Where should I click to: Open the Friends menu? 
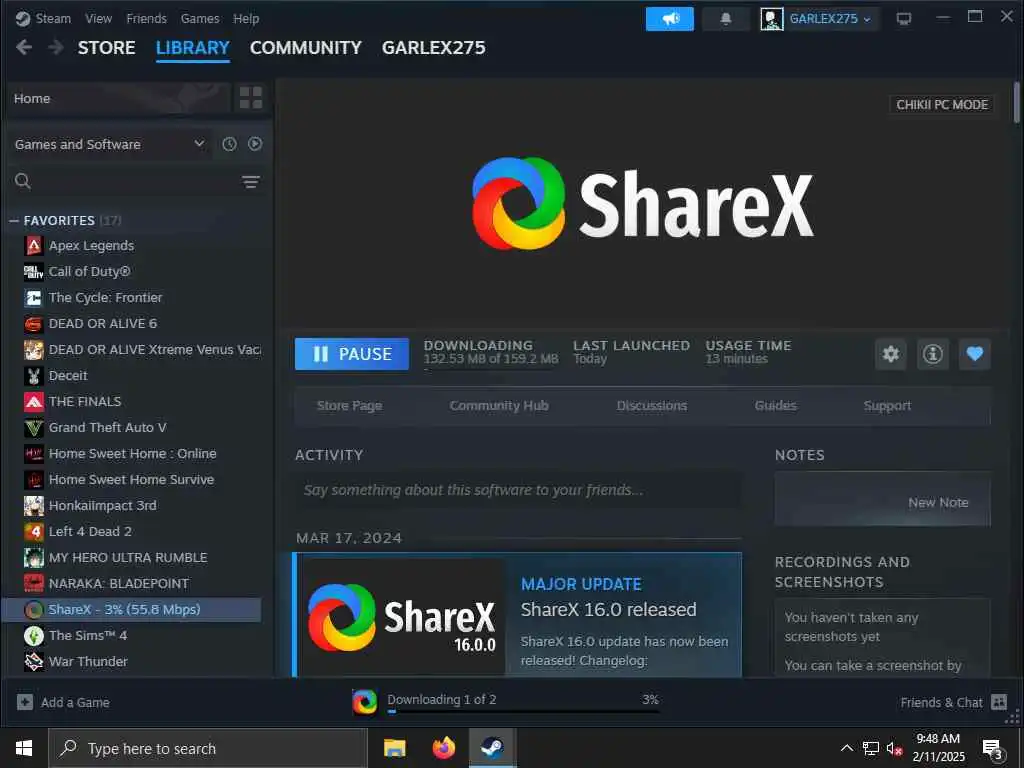[146, 18]
